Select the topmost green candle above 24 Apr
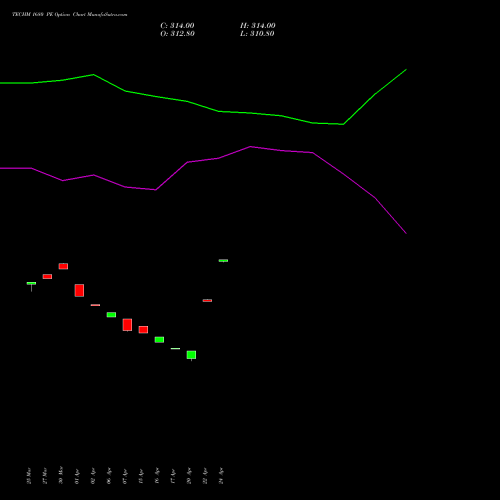Viewport: 500px width, 500px height. [223, 260]
